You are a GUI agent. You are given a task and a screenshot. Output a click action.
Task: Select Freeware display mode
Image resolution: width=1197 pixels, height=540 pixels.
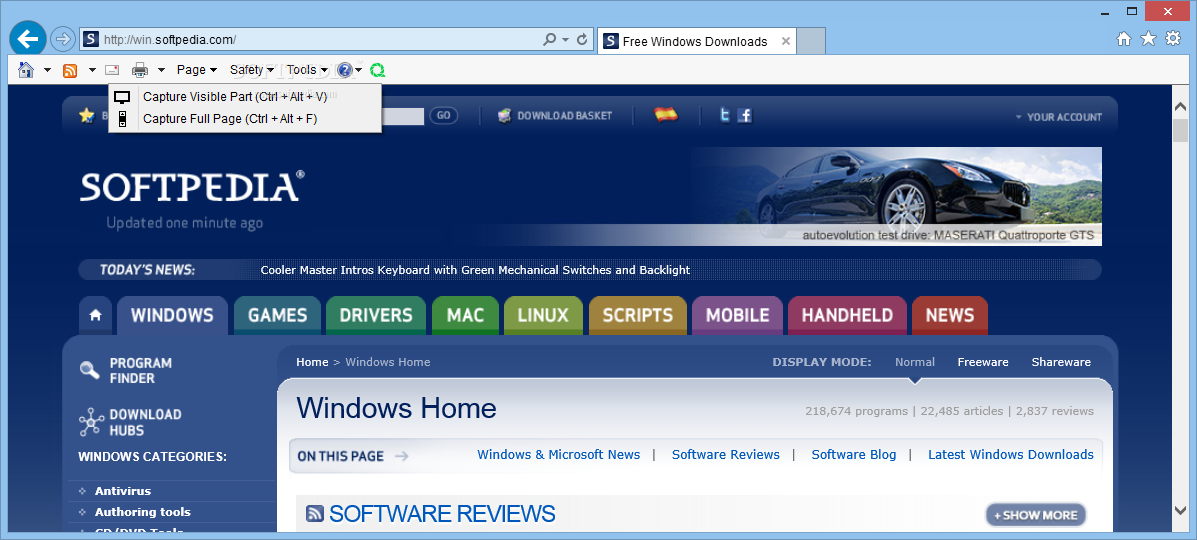[x=983, y=362]
